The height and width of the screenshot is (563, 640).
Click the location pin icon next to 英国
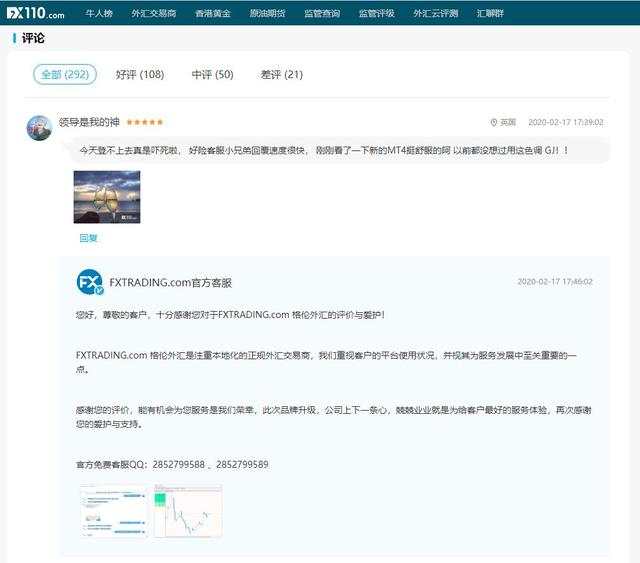point(493,122)
